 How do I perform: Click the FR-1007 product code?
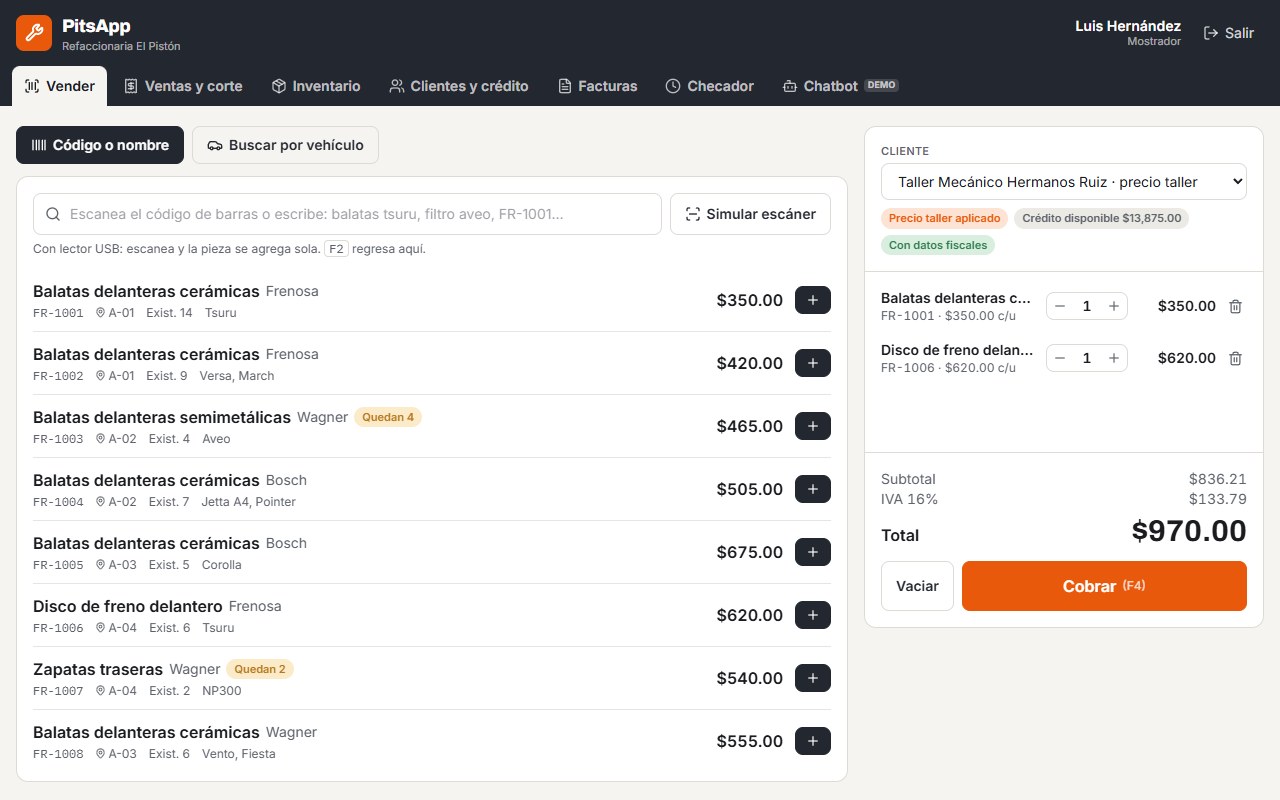58,691
